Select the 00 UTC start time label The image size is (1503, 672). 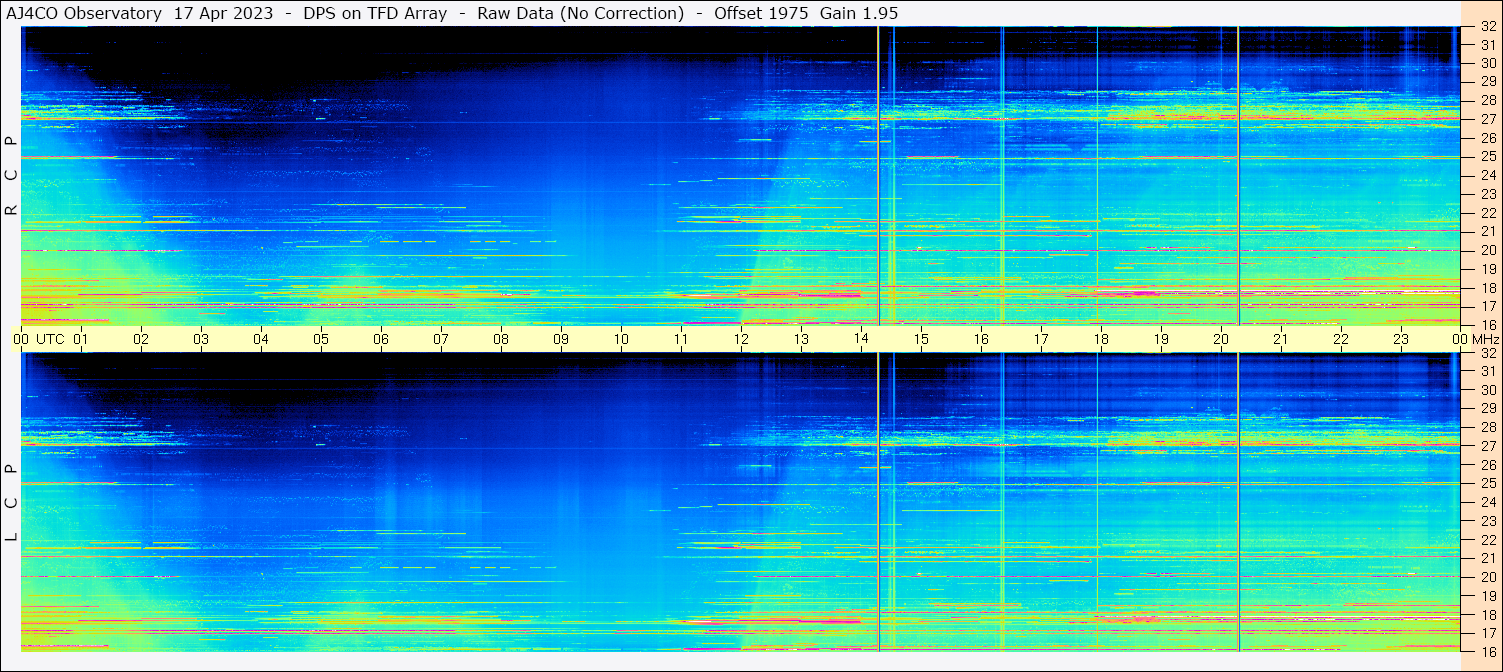coord(39,339)
